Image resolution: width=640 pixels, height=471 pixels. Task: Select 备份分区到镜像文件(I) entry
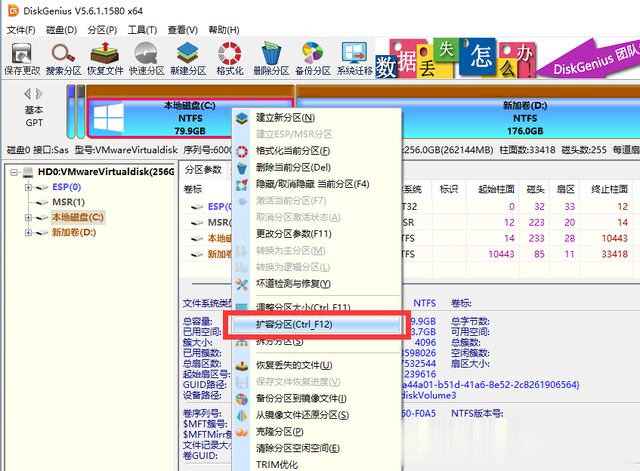(317, 398)
